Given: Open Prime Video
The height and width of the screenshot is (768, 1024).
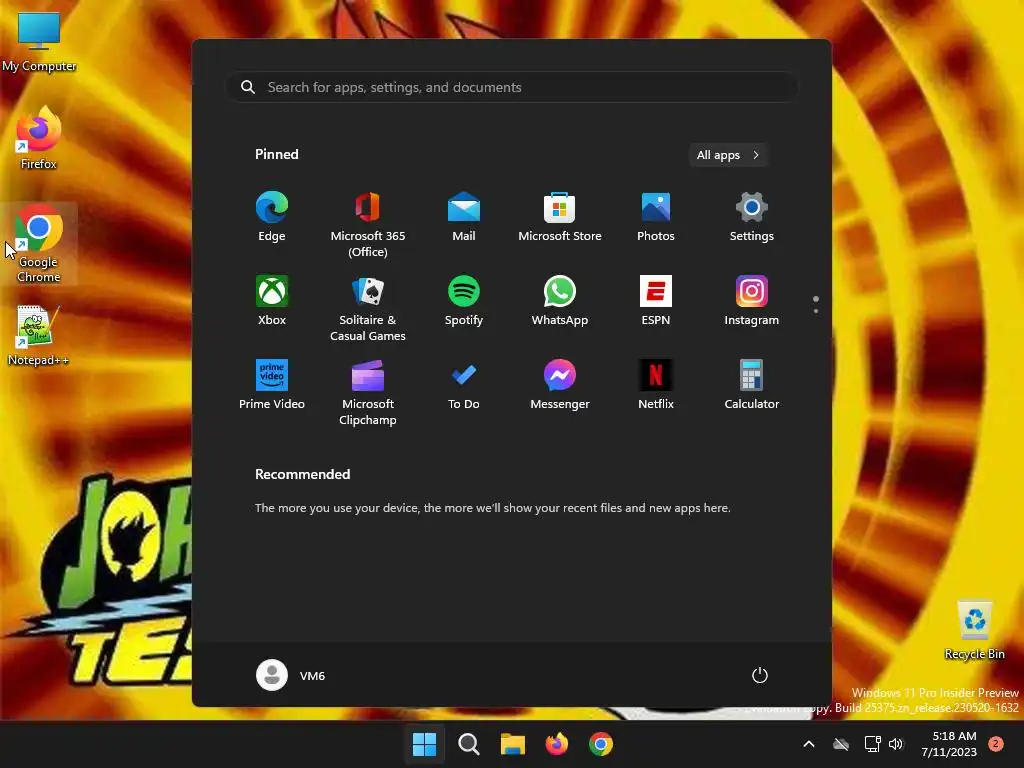Looking at the screenshot, I should [x=272, y=385].
